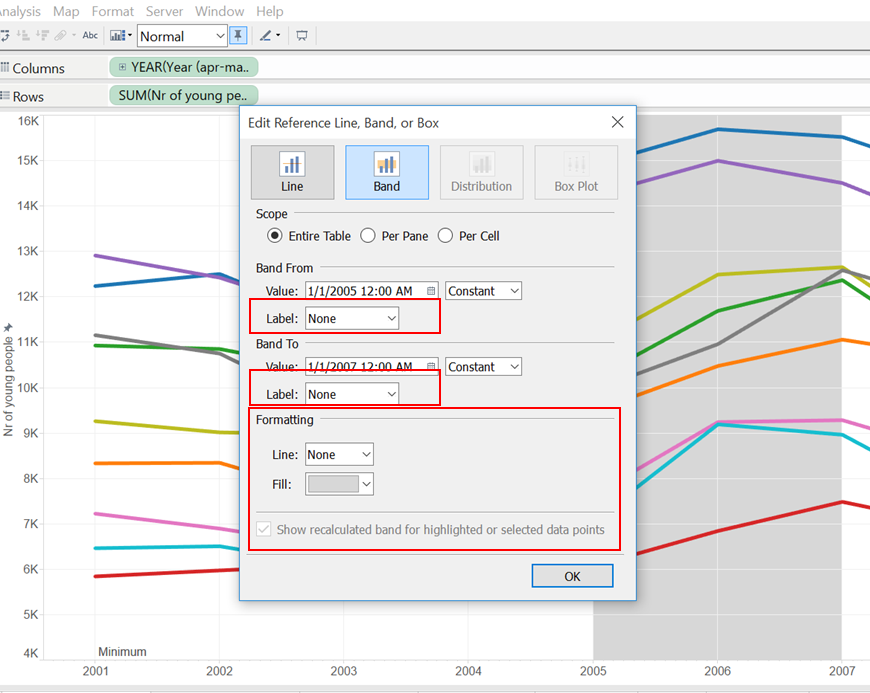Select the Box Plot reference type
Image resolution: width=870 pixels, height=693 pixels.
(x=576, y=173)
